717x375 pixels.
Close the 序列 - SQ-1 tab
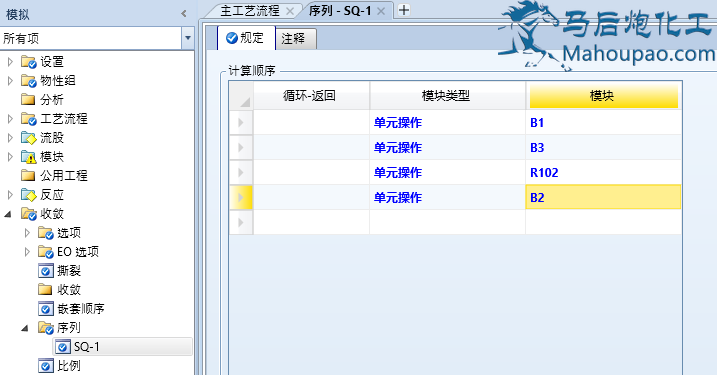(x=381, y=11)
